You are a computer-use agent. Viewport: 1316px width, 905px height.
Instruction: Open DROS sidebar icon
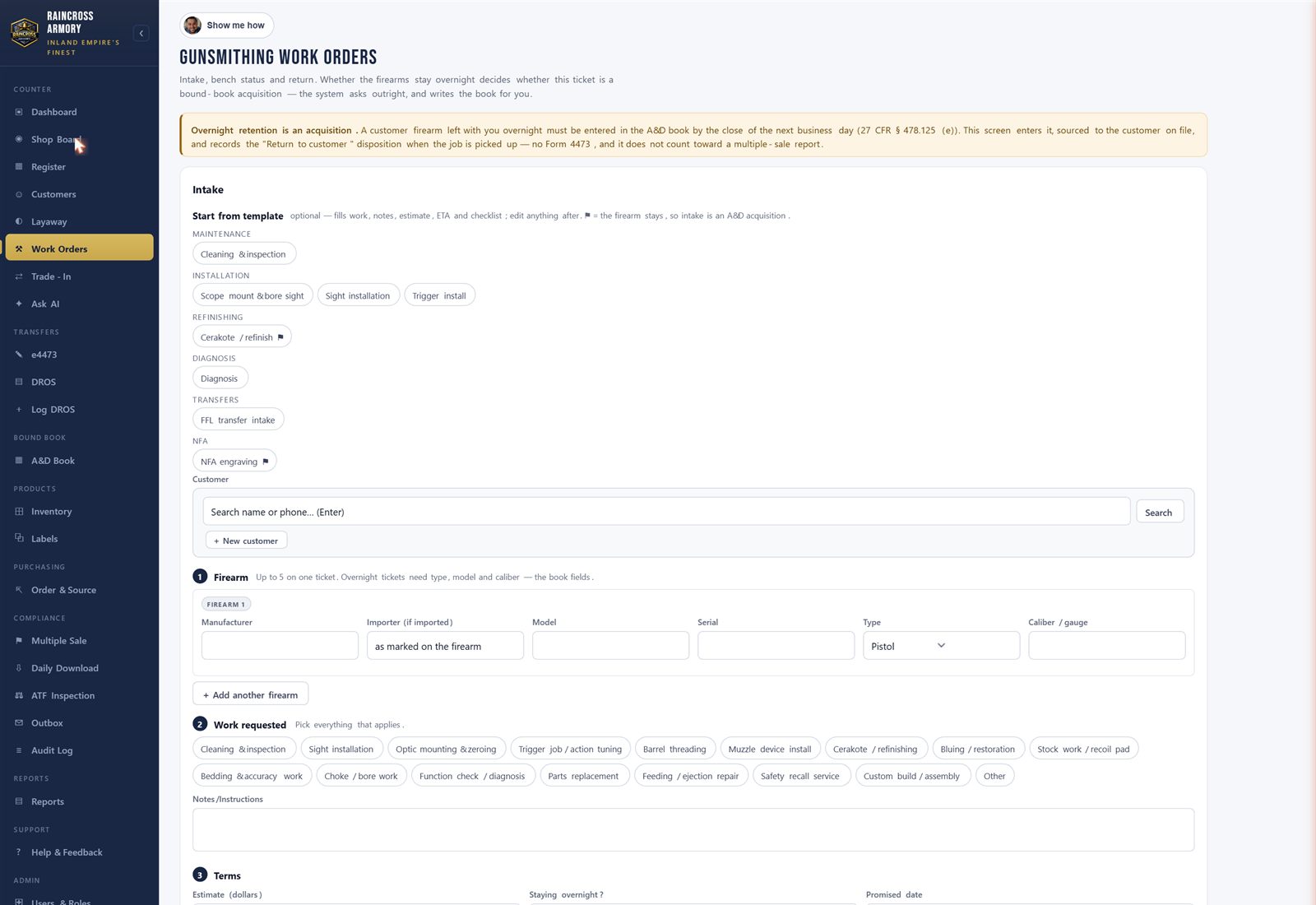pos(19,382)
